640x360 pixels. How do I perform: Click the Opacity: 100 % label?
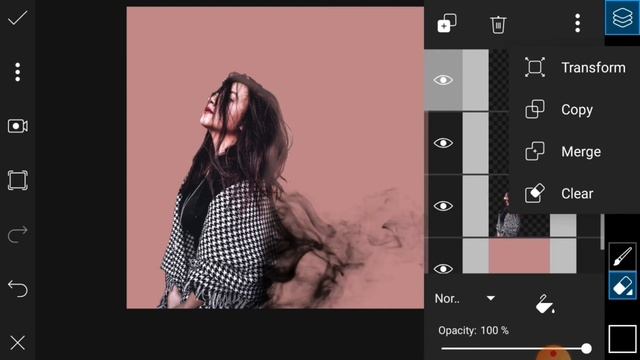[x=473, y=330]
